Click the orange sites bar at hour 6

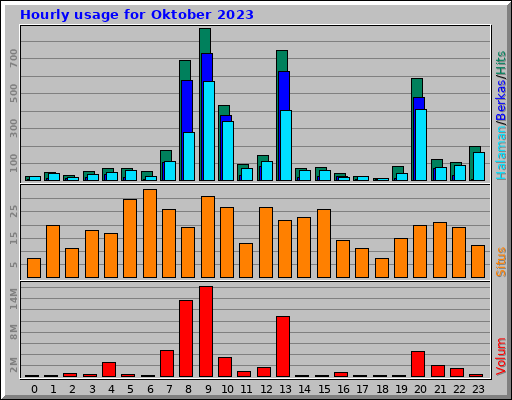coord(150,233)
